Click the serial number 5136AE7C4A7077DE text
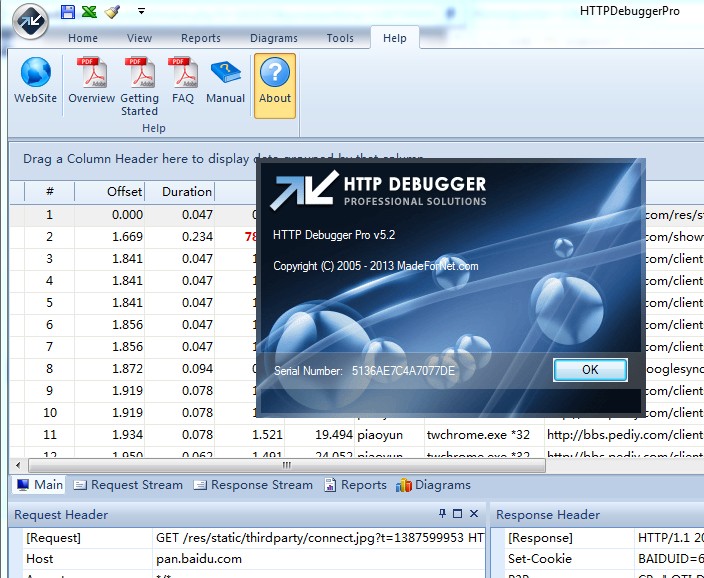Viewport: 704px width, 578px height. pyautogui.click(x=403, y=371)
